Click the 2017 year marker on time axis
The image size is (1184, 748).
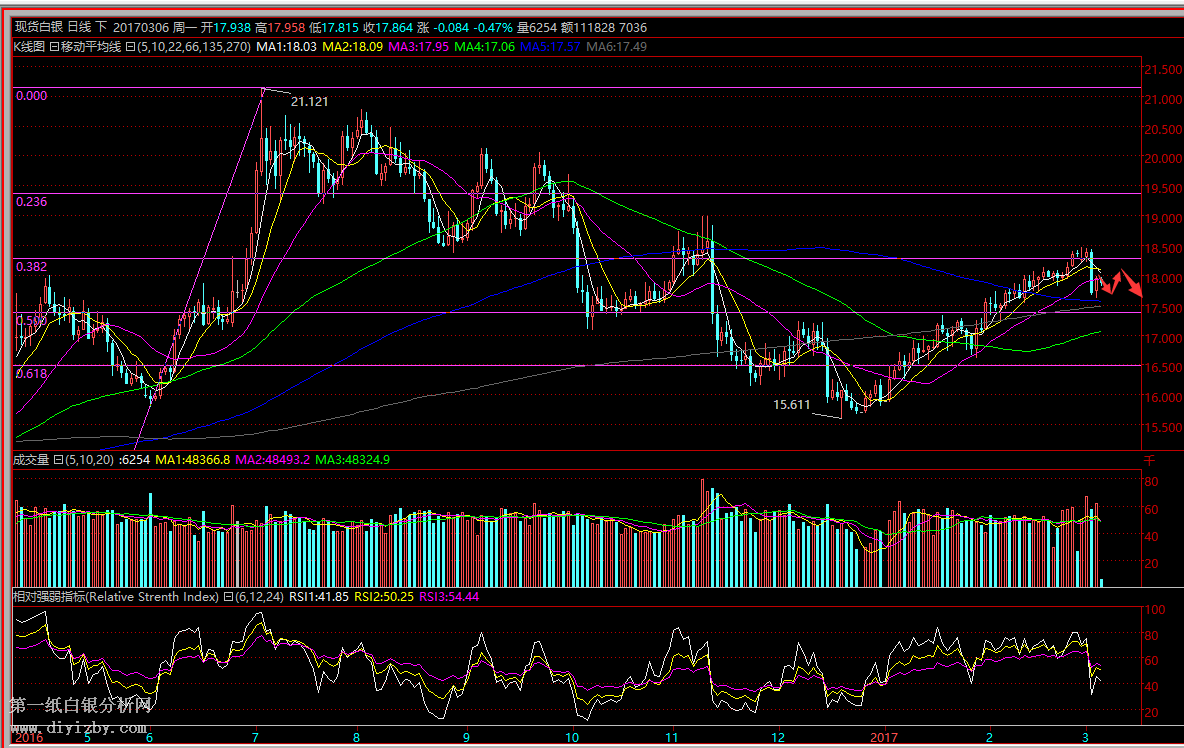pyautogui.click(x=883, y=738)
